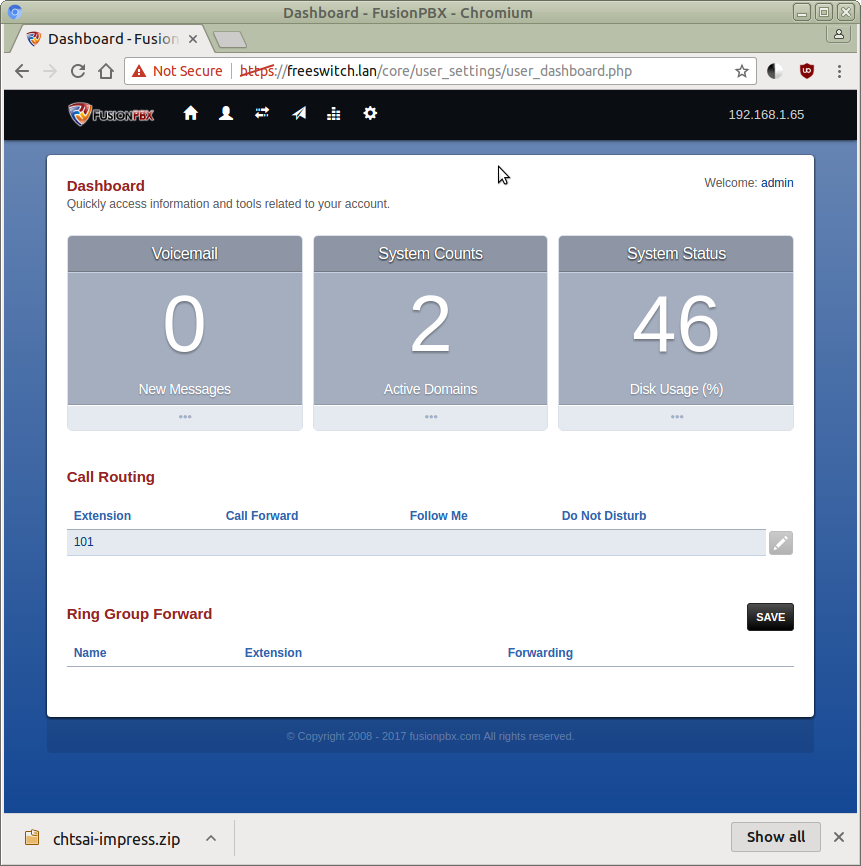Viewport: 861px width, 866px height.
Task: Click the SAVE button for Ring Group Forward
Action: click(770, 617)
